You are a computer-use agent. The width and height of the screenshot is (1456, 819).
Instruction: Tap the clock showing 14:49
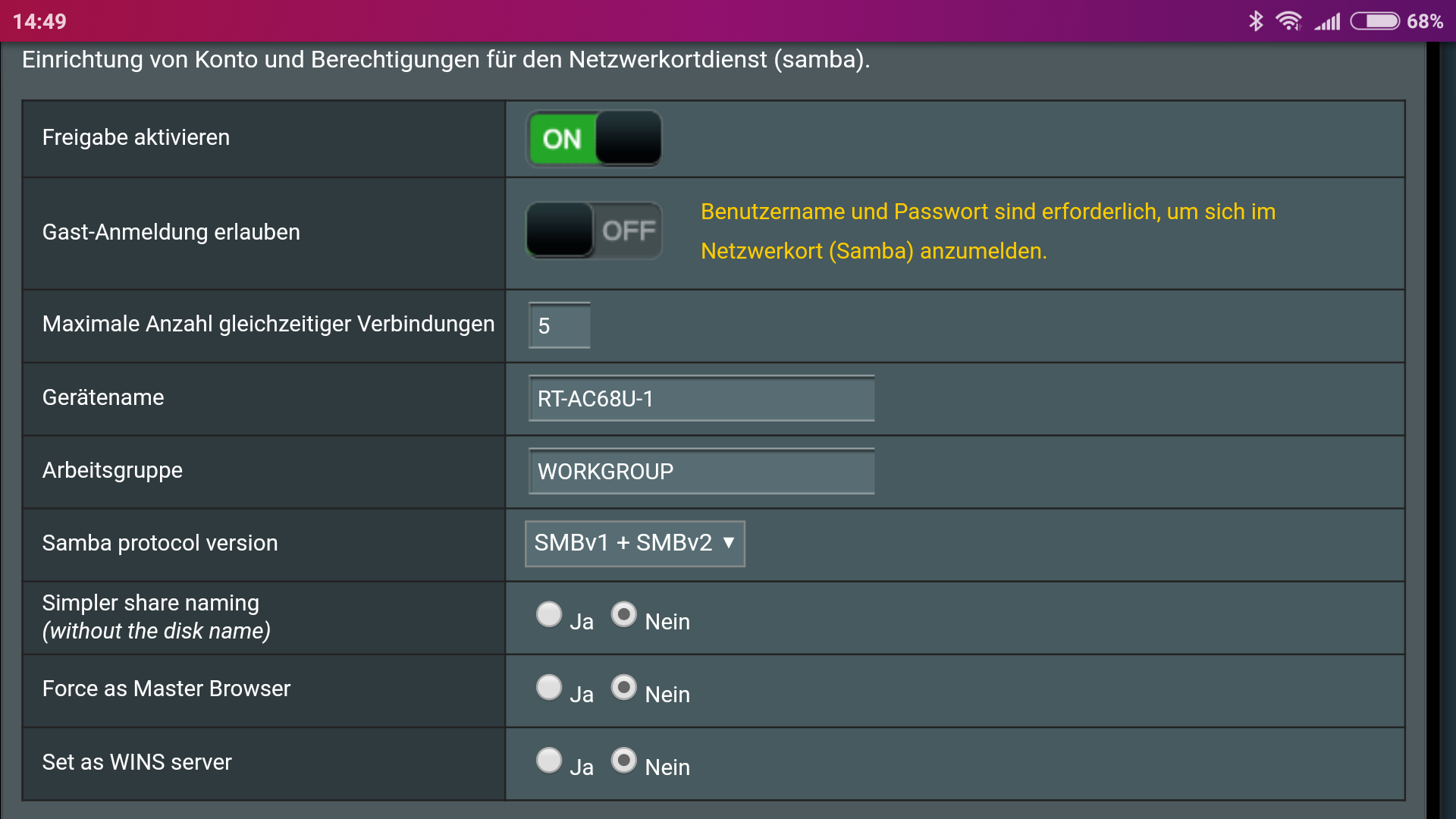pos(39,21)
